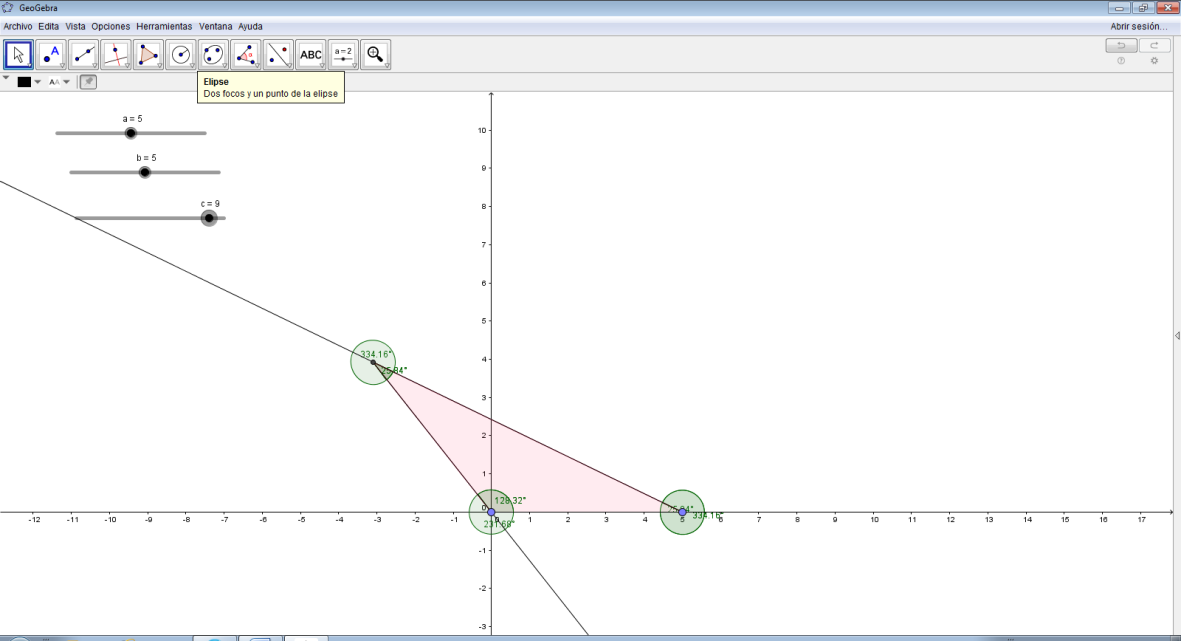Screen dimensions: 1181x641
Task: Expand the Point tool's small triangle submenu
Action: [x=63, y=66]
